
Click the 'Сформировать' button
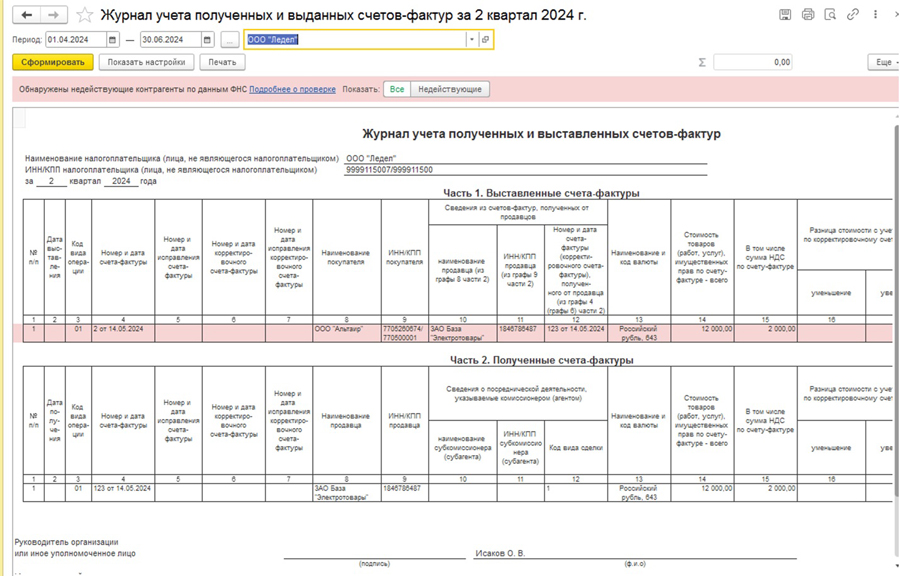tap(53, 62)
